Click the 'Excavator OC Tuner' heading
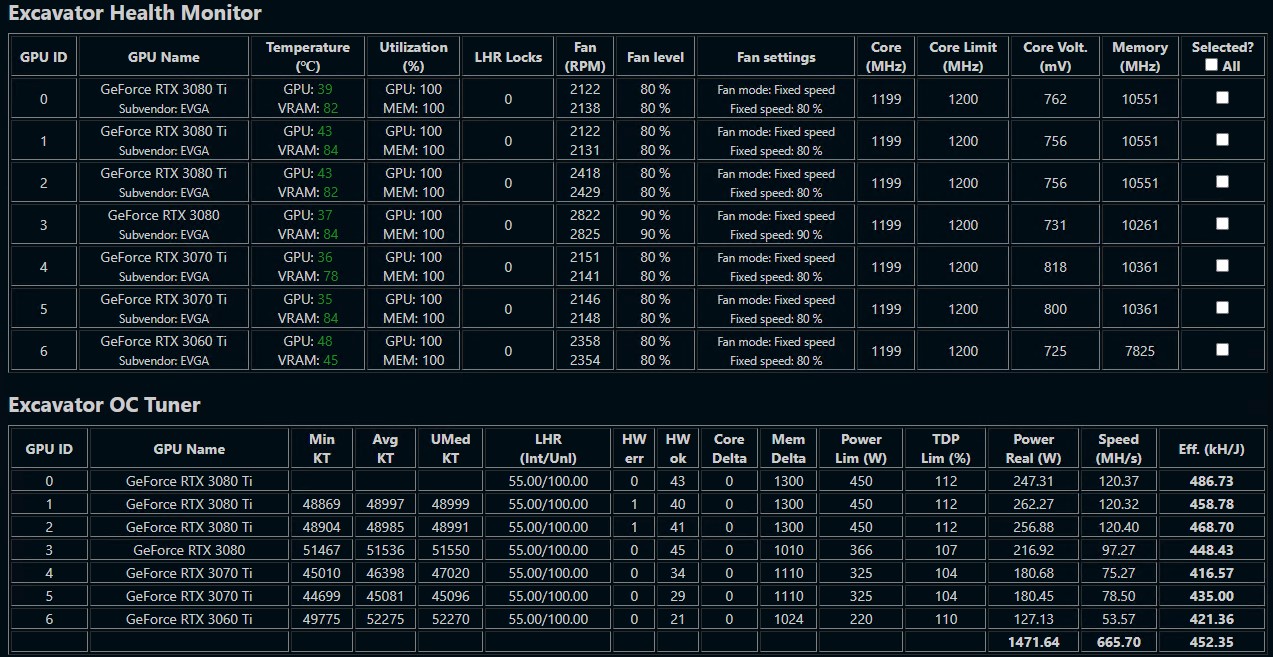The height and width of the screenshot is (657, 1273). 104,405
